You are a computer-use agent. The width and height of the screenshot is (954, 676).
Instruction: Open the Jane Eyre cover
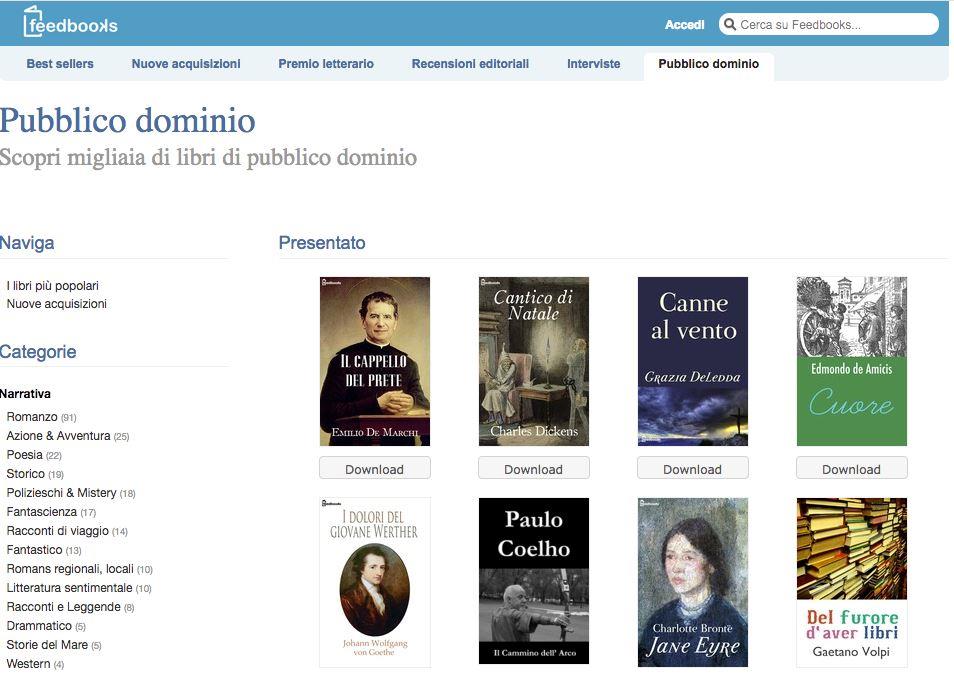pos(692,582)
